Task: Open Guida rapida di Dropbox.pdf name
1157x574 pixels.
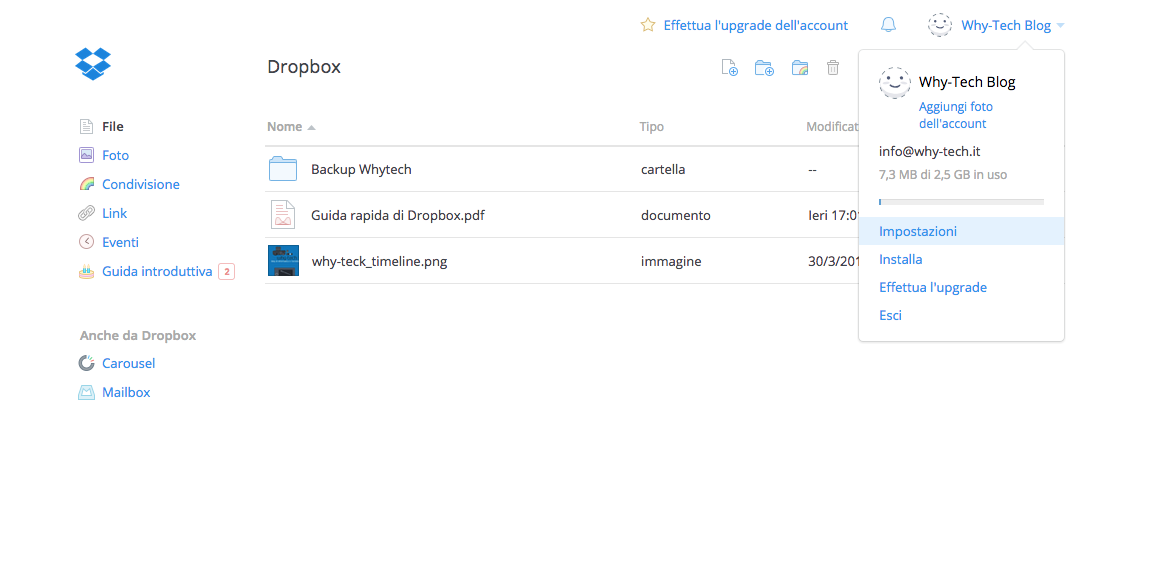Action: point(398,215)
